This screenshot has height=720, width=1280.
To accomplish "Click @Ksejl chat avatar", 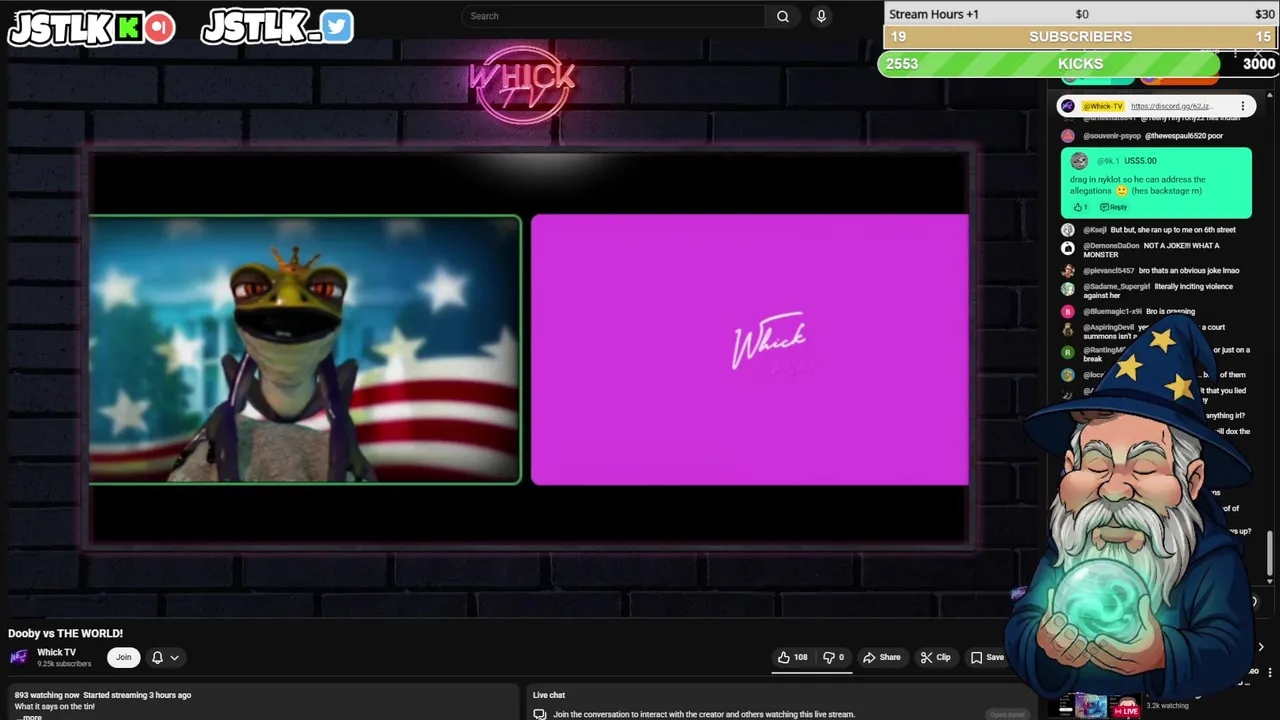I will pyautogui.click(x=1068, y=230).
